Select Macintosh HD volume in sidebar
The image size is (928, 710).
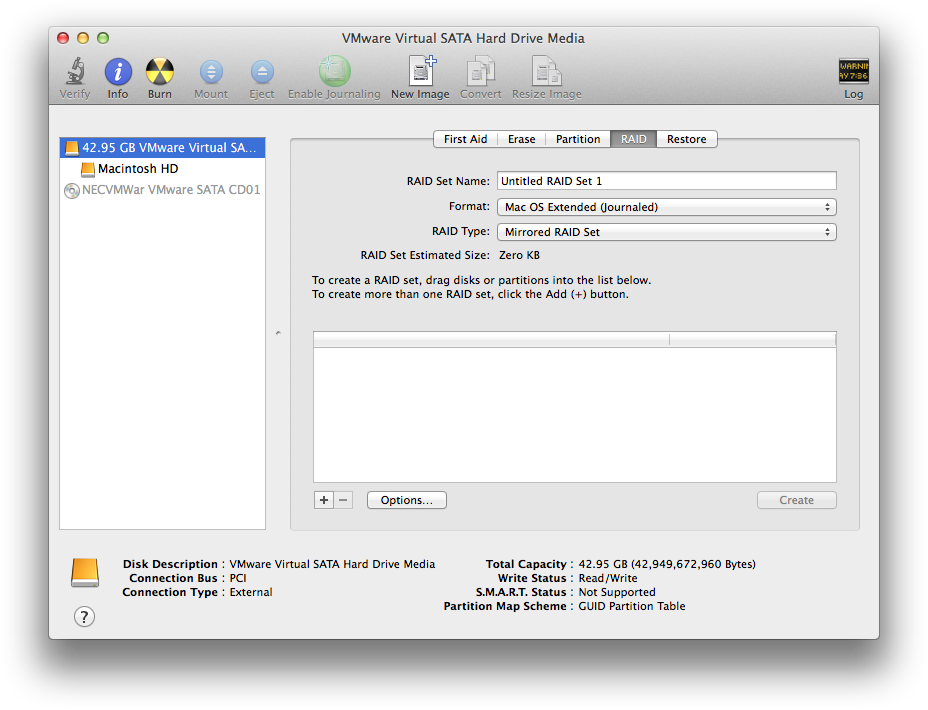[x=138, y=169]
